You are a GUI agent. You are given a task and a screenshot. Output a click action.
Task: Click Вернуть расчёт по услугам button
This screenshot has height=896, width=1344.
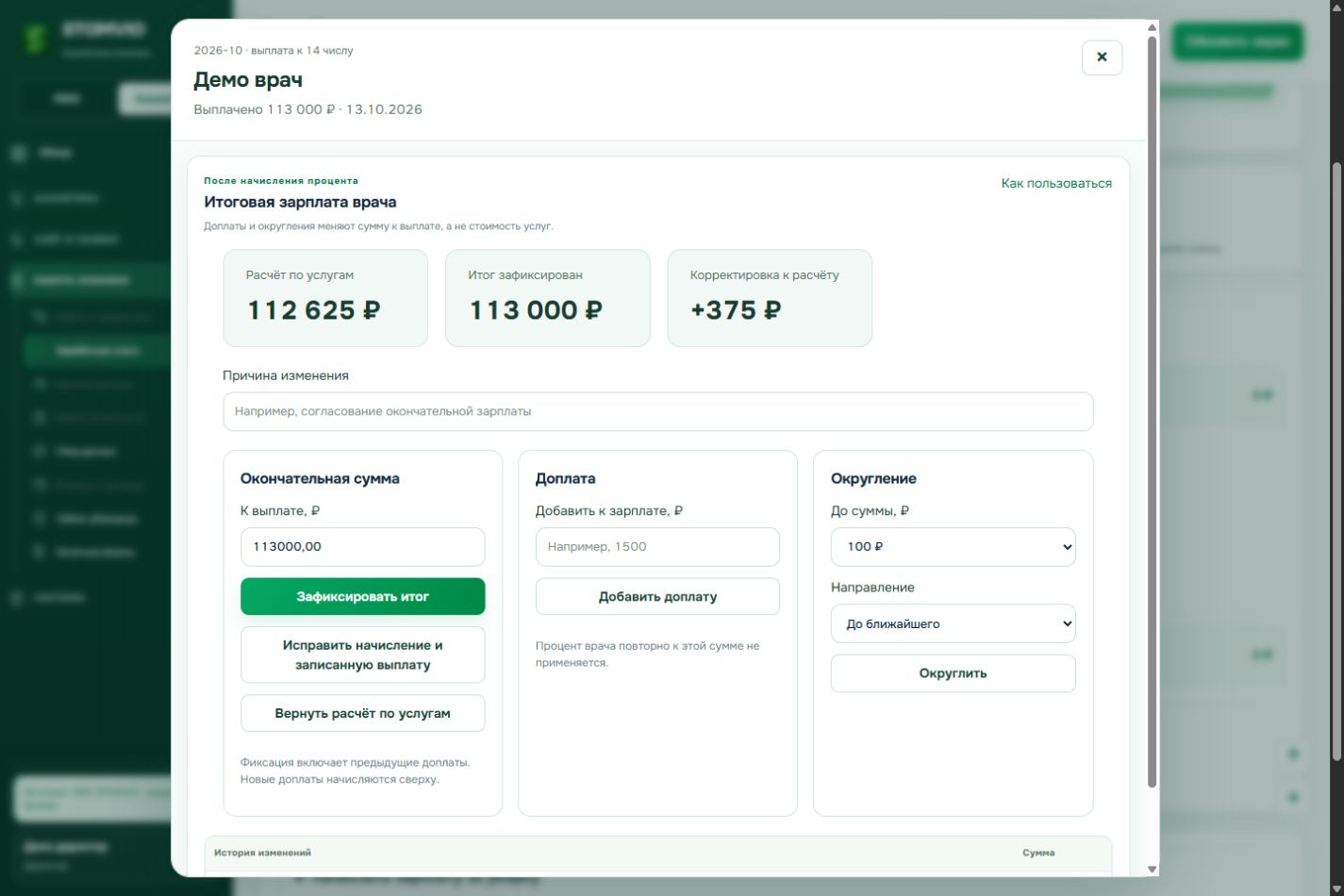click(x=362, y=713)
